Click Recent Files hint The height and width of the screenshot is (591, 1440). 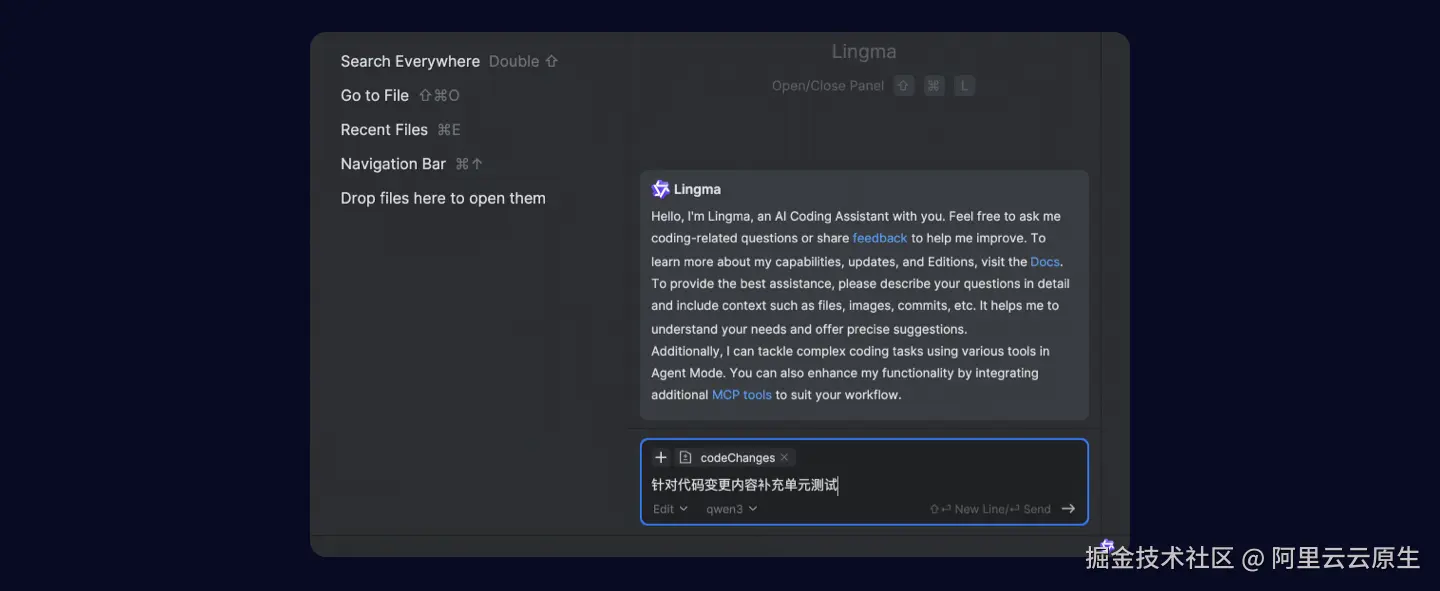[x=384, y=129]
